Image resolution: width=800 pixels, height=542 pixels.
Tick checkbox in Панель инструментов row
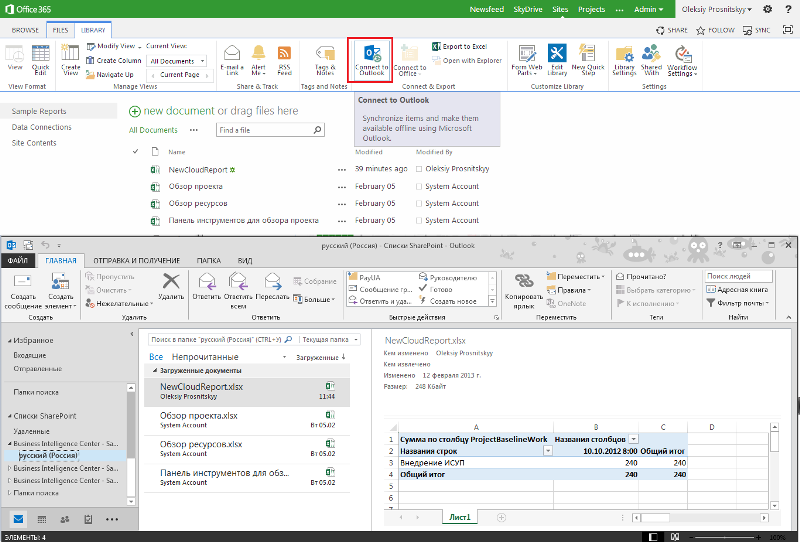(x=419, y=220)
